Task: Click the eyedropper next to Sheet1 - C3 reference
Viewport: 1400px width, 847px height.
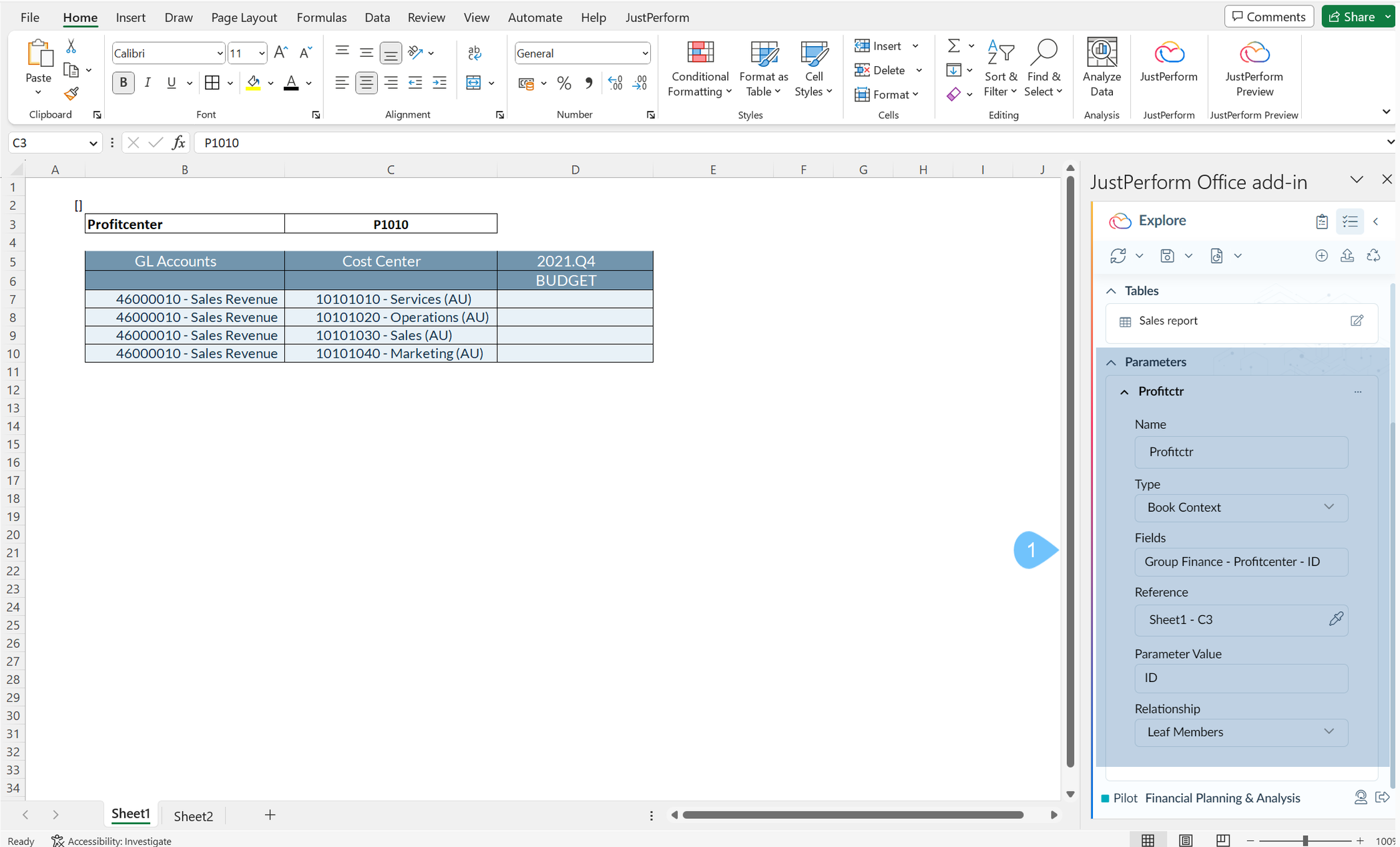Action: pyautogui.click(x=1336, y=619)
